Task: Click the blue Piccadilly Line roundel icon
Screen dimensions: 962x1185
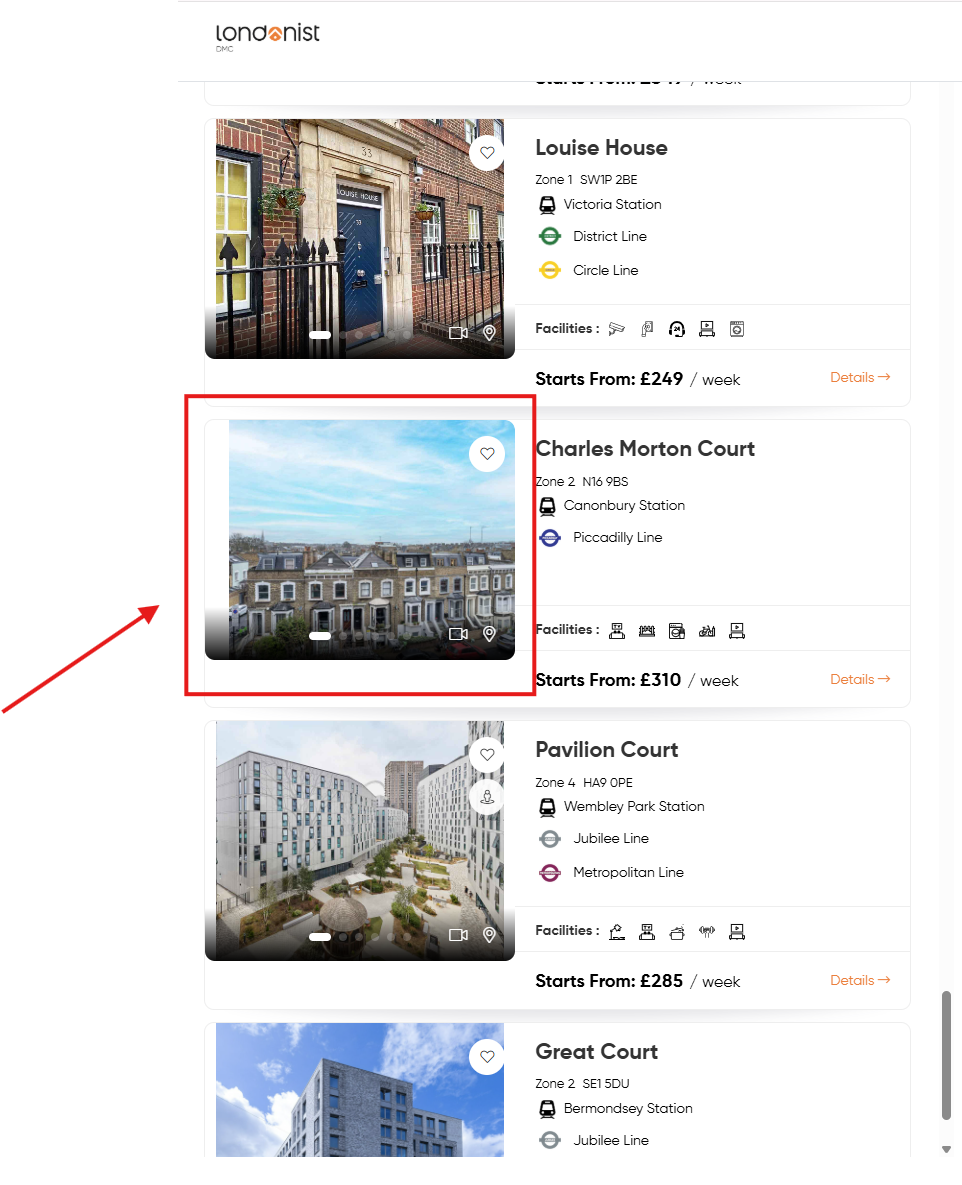Action: (550, 537)
